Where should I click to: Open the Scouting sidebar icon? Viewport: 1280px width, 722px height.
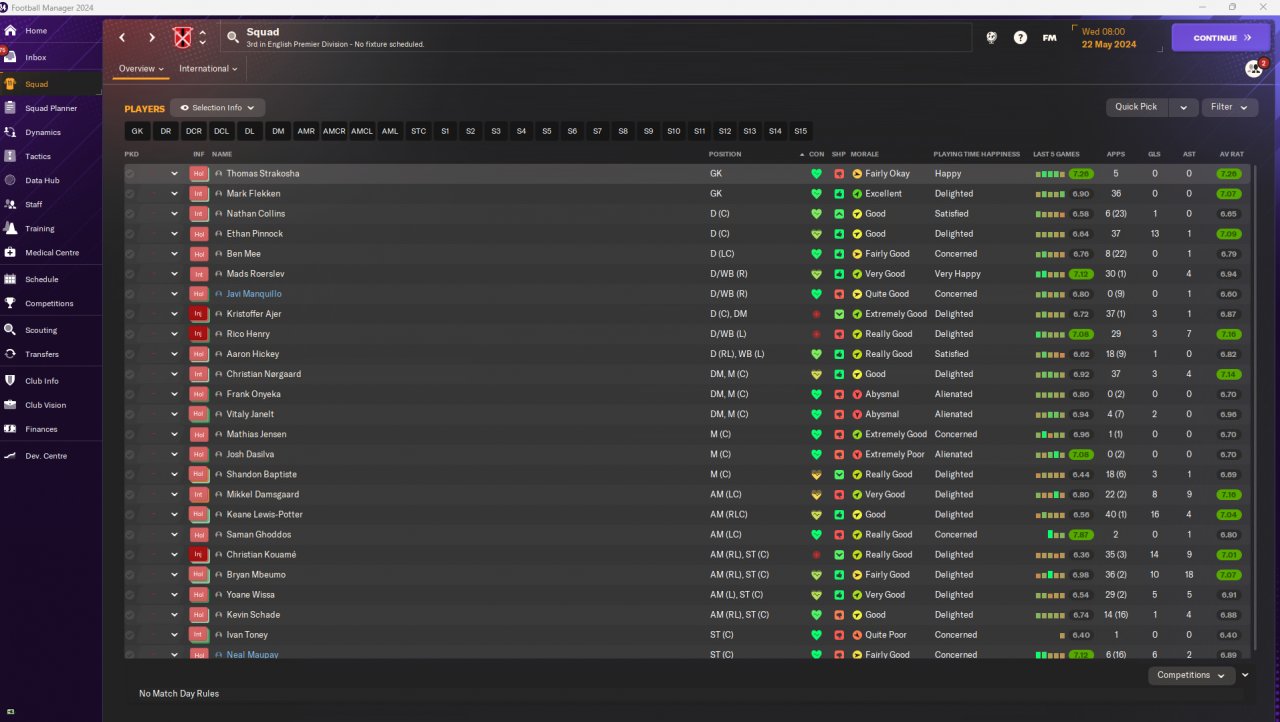tap(10, 330)
